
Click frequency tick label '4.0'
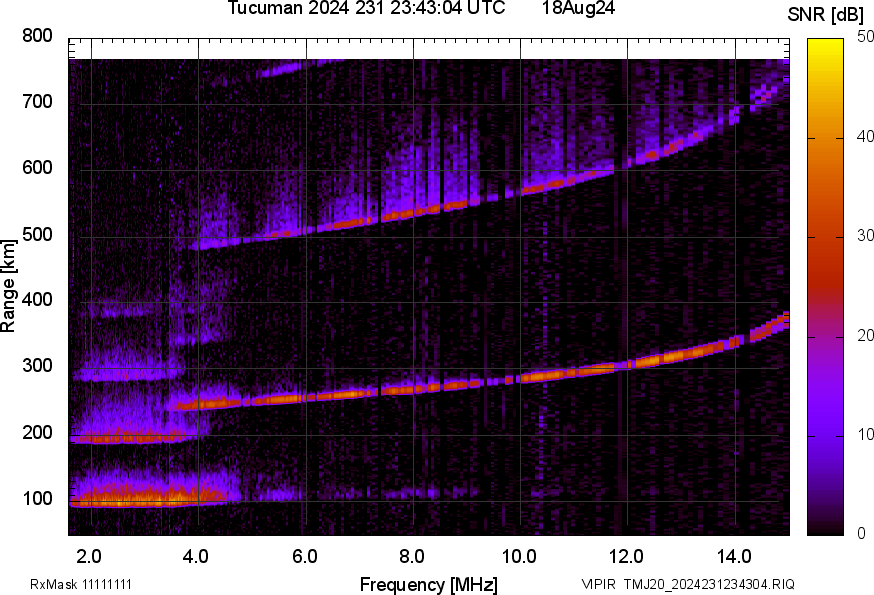coord(197,557)
